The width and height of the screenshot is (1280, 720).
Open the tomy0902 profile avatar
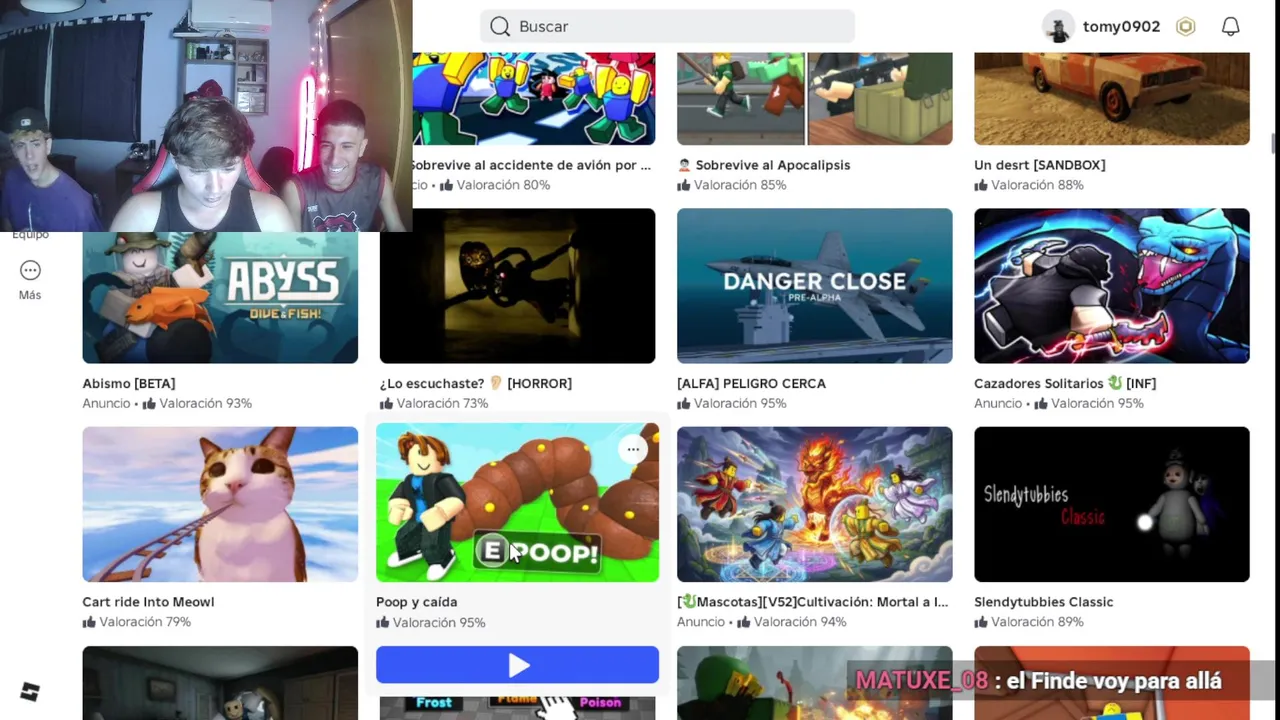coord(1058,27)
